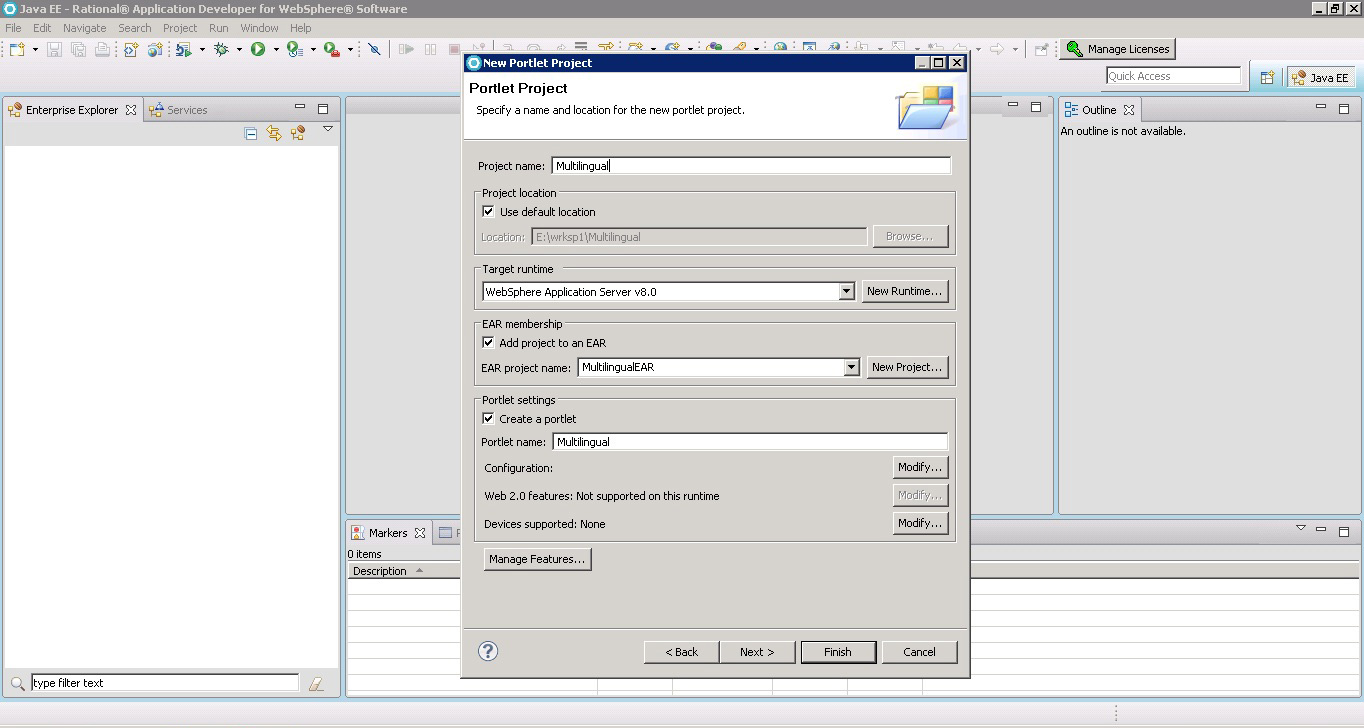Click the Quick Access search box
The height and width of the screenshot is (728, 1364).
pyautogui.click(x=1173, y=76)
